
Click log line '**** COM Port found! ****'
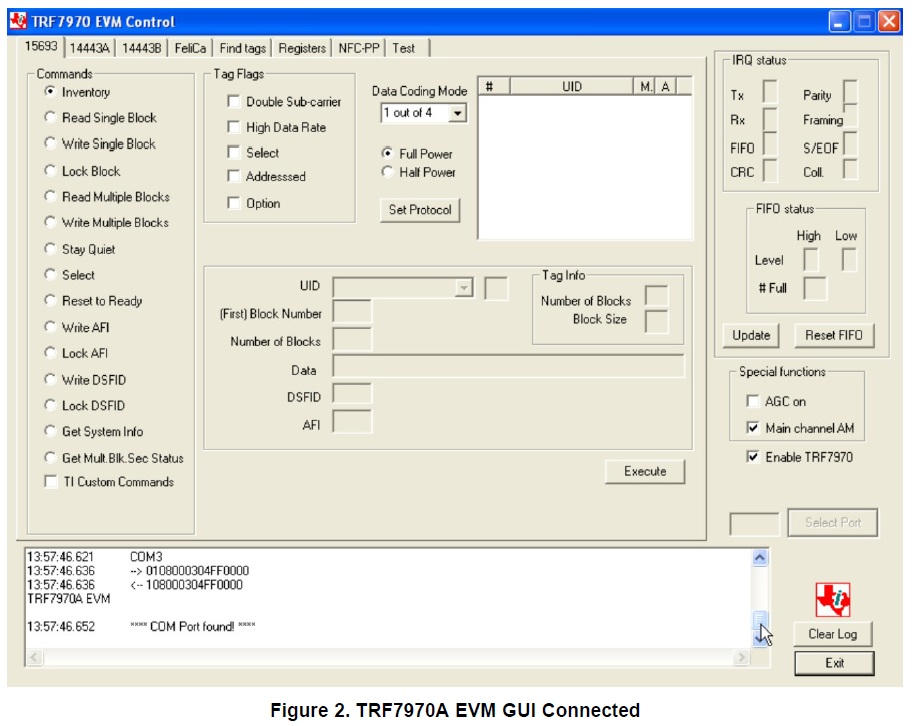193,626
